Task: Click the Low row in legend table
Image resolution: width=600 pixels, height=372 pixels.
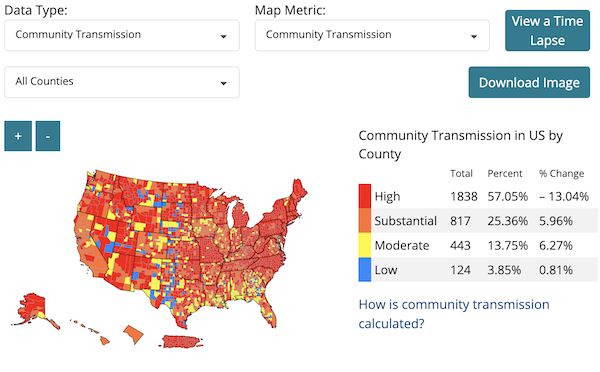Action: [478, 269]
